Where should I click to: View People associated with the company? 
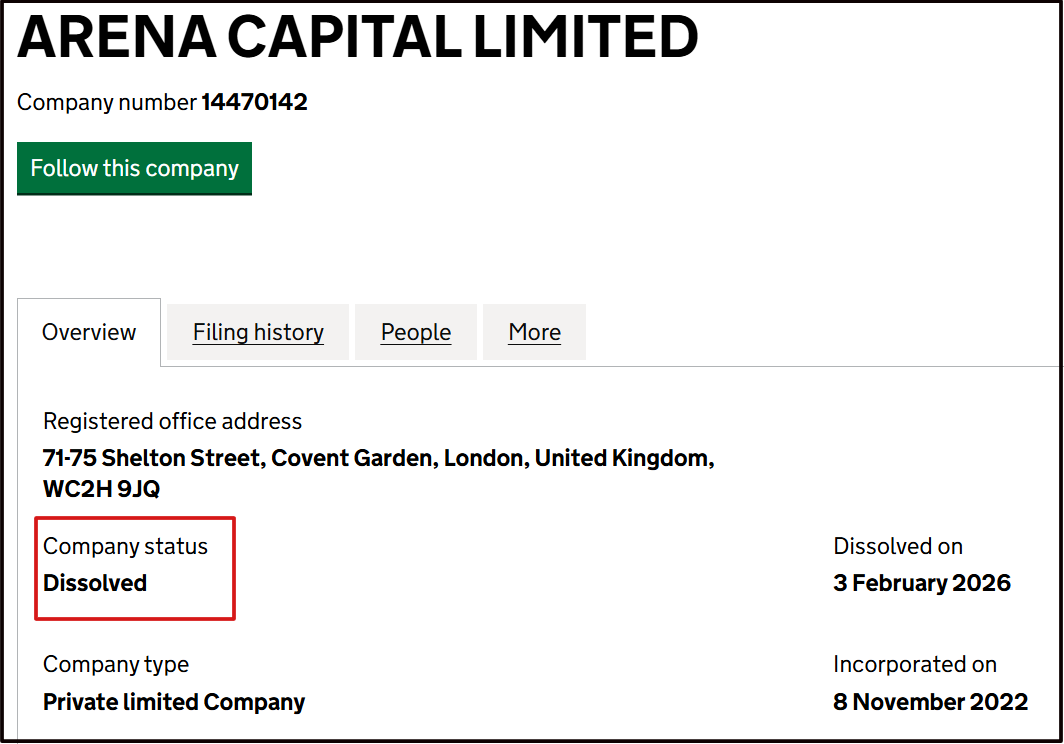pyautogui.click(x=415, y=331)
